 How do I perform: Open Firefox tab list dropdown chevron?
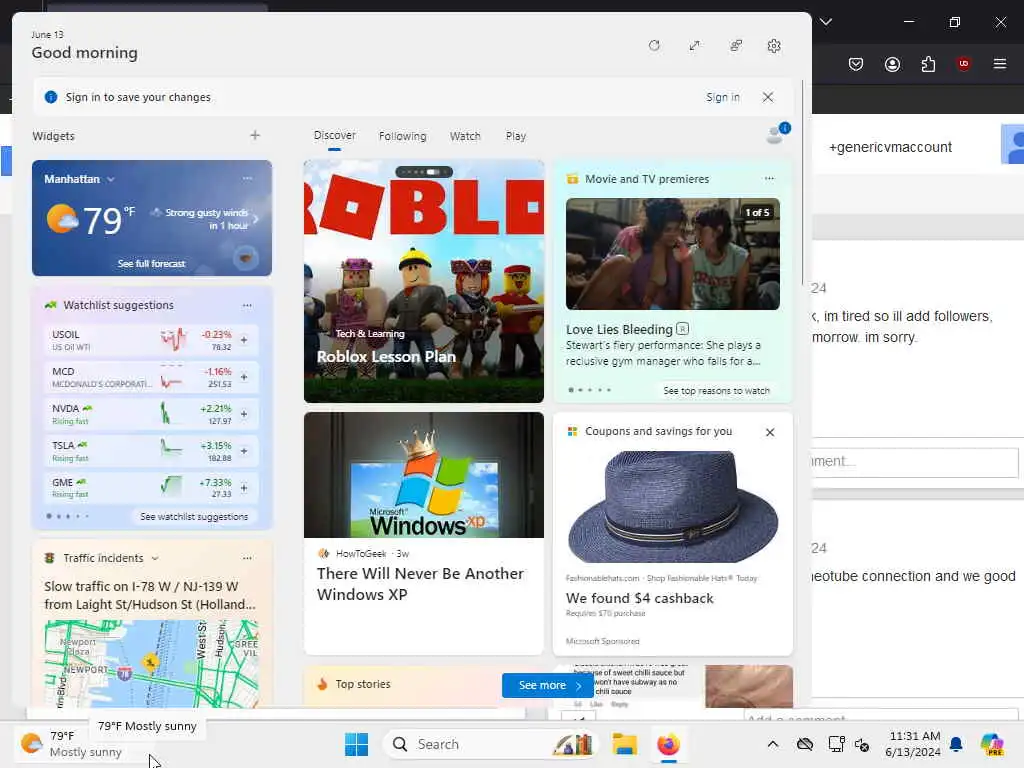pyautogui.click(x=826, y=22)
